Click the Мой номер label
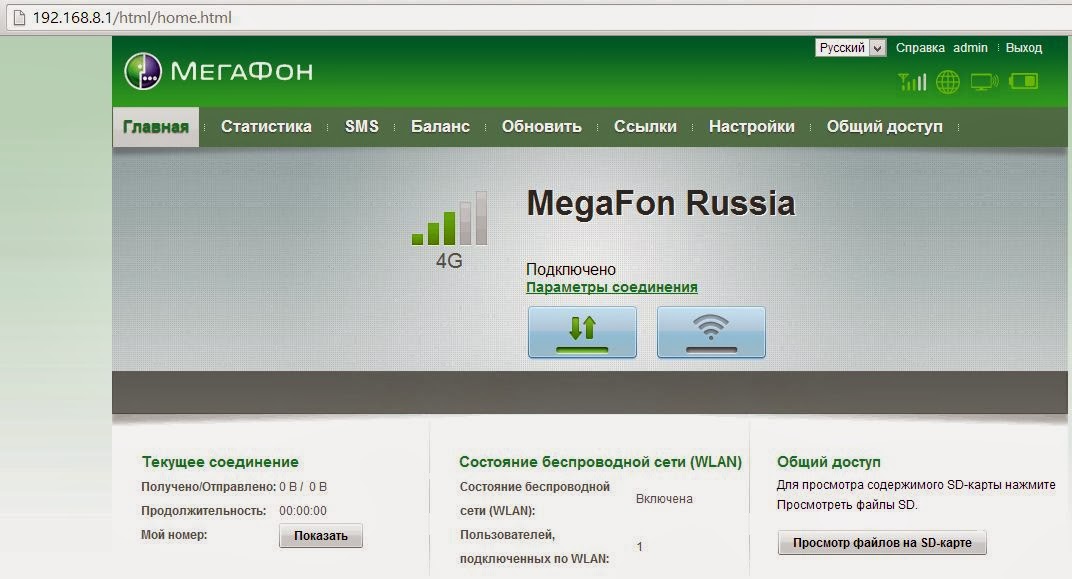Image resolution: width=1072 pixels, height=579 pixels. [x=174, y=535]
